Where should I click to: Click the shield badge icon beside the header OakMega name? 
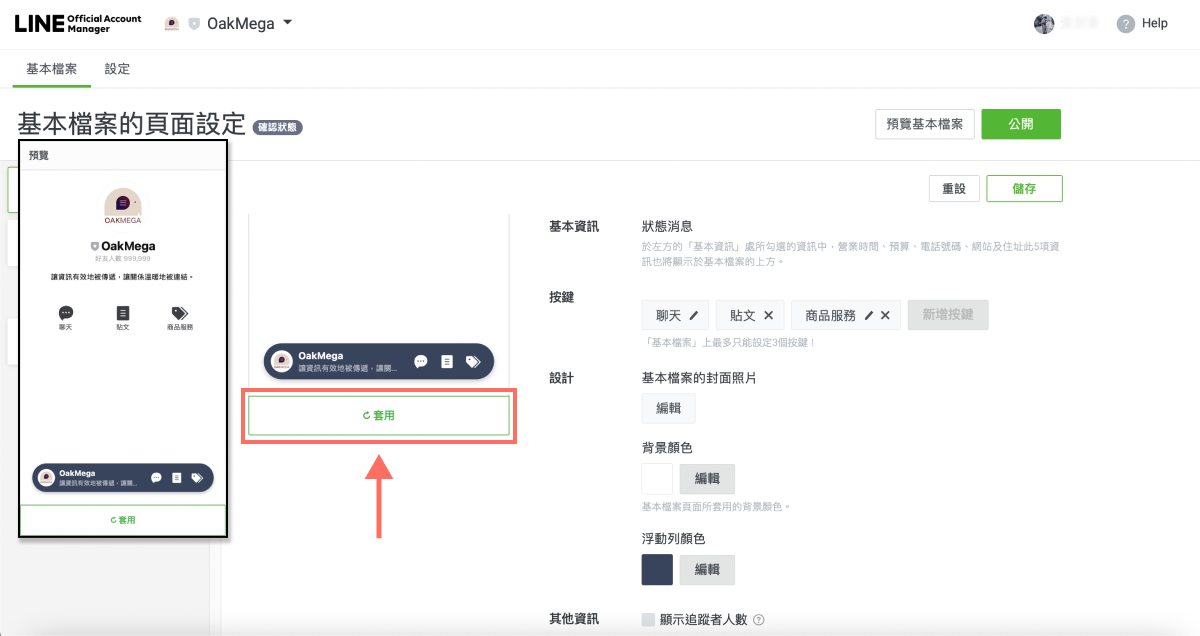[x=194, y=24]
